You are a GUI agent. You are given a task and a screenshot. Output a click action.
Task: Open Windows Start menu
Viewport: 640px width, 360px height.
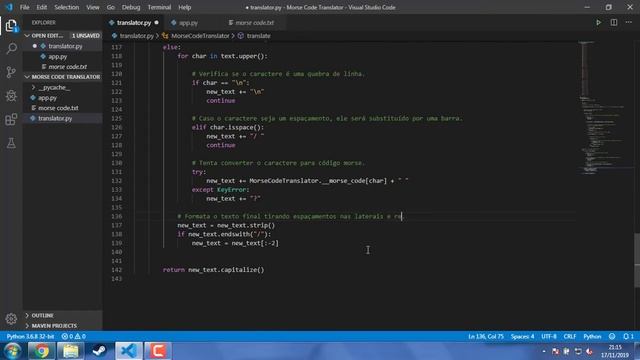13,351
